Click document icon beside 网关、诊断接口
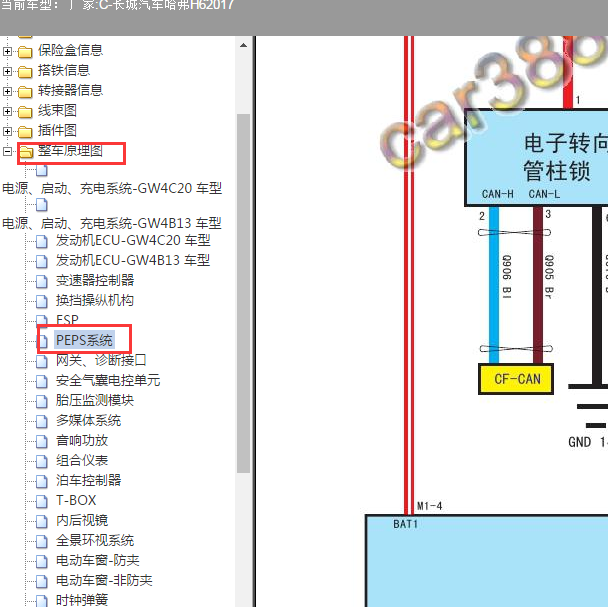 [42, 361]
